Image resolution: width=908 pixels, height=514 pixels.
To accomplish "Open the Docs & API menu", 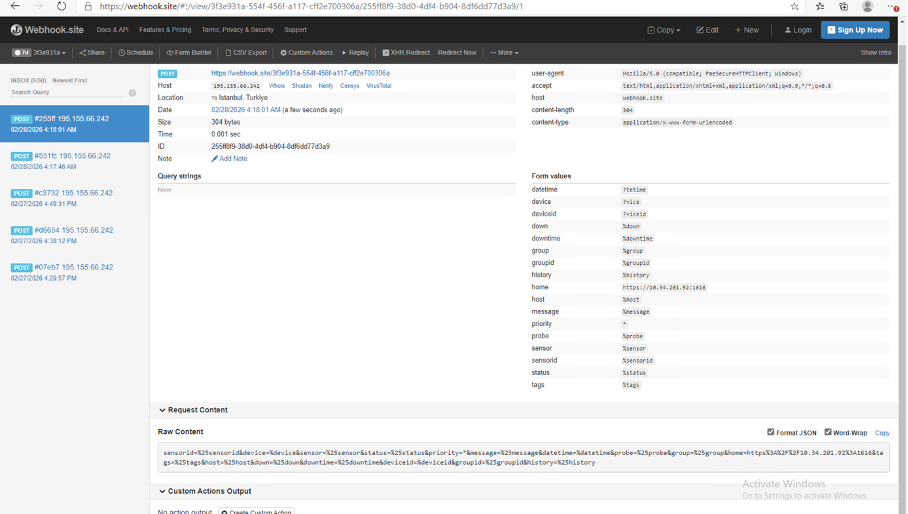I will click(112, 30).
